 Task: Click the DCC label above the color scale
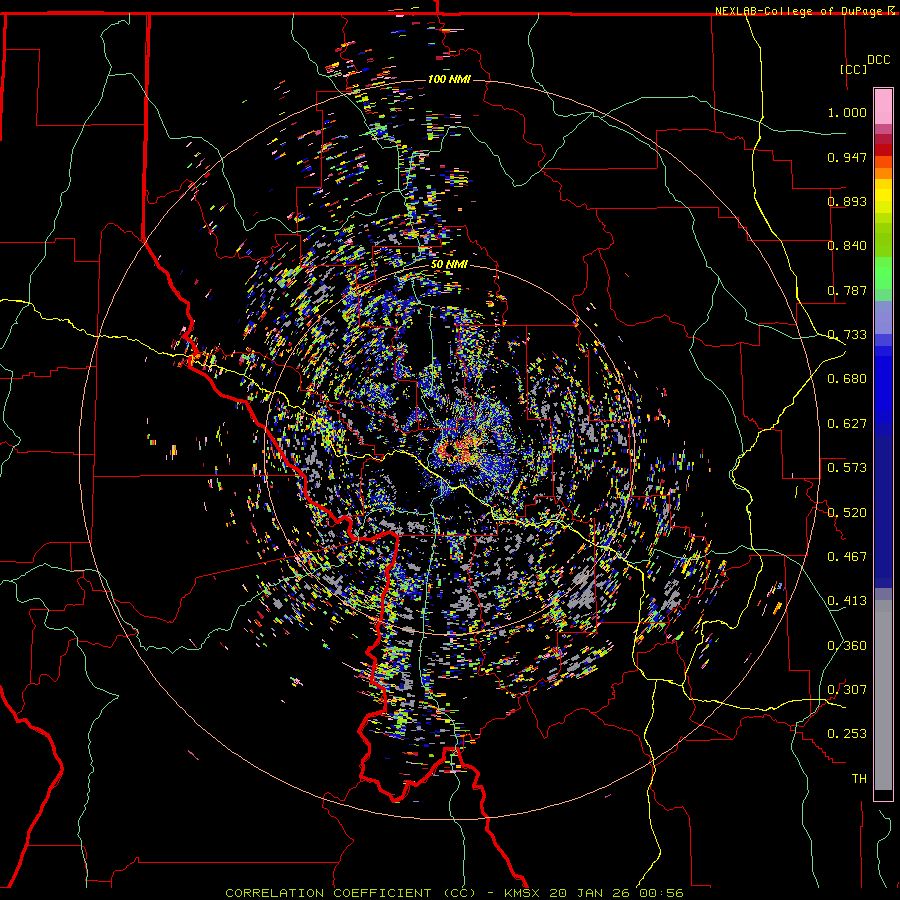tap(878, 60)
